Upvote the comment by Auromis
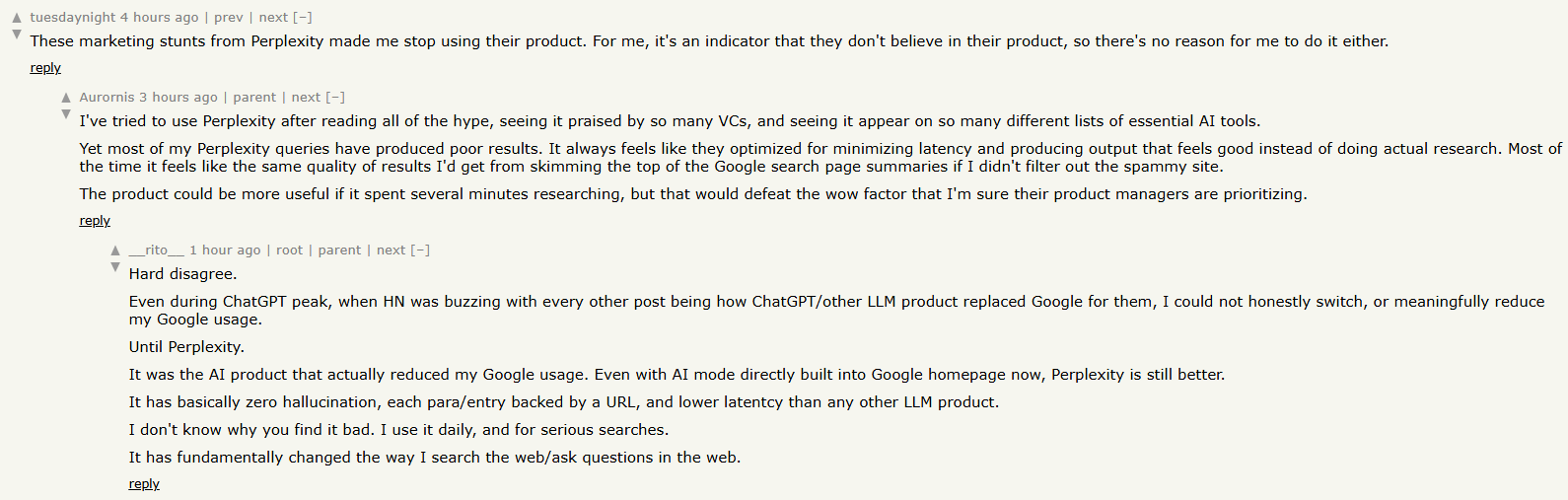1568x500 pixels. pyautogui.click(x=65, y=98)
